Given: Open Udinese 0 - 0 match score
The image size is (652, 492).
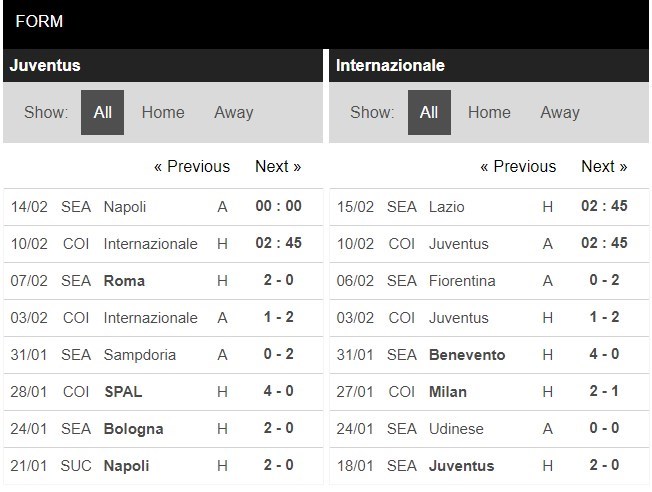Looking at the screenshot, I should tap(604, 429).
